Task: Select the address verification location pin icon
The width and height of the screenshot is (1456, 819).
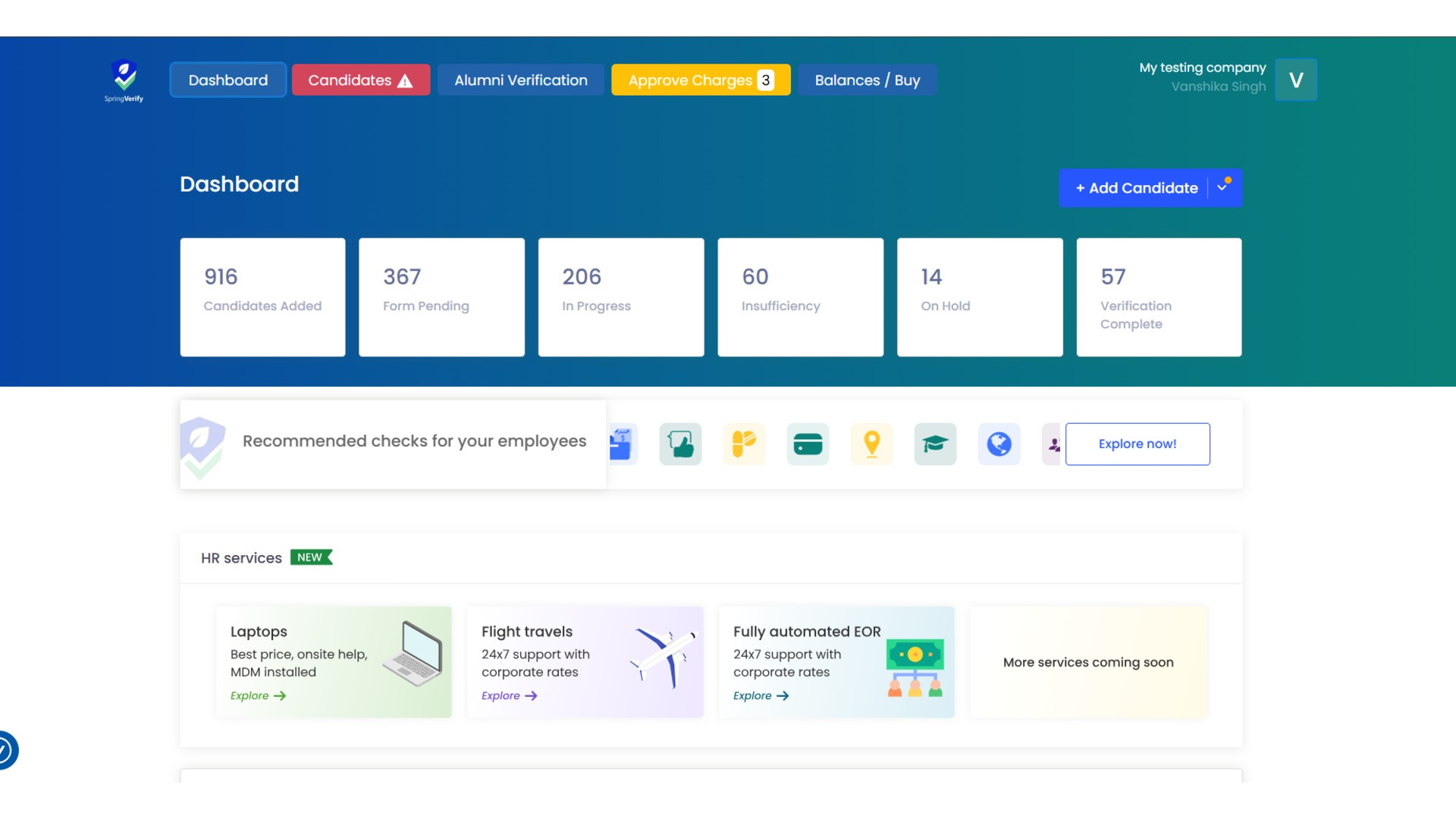Action: point(871,444)
